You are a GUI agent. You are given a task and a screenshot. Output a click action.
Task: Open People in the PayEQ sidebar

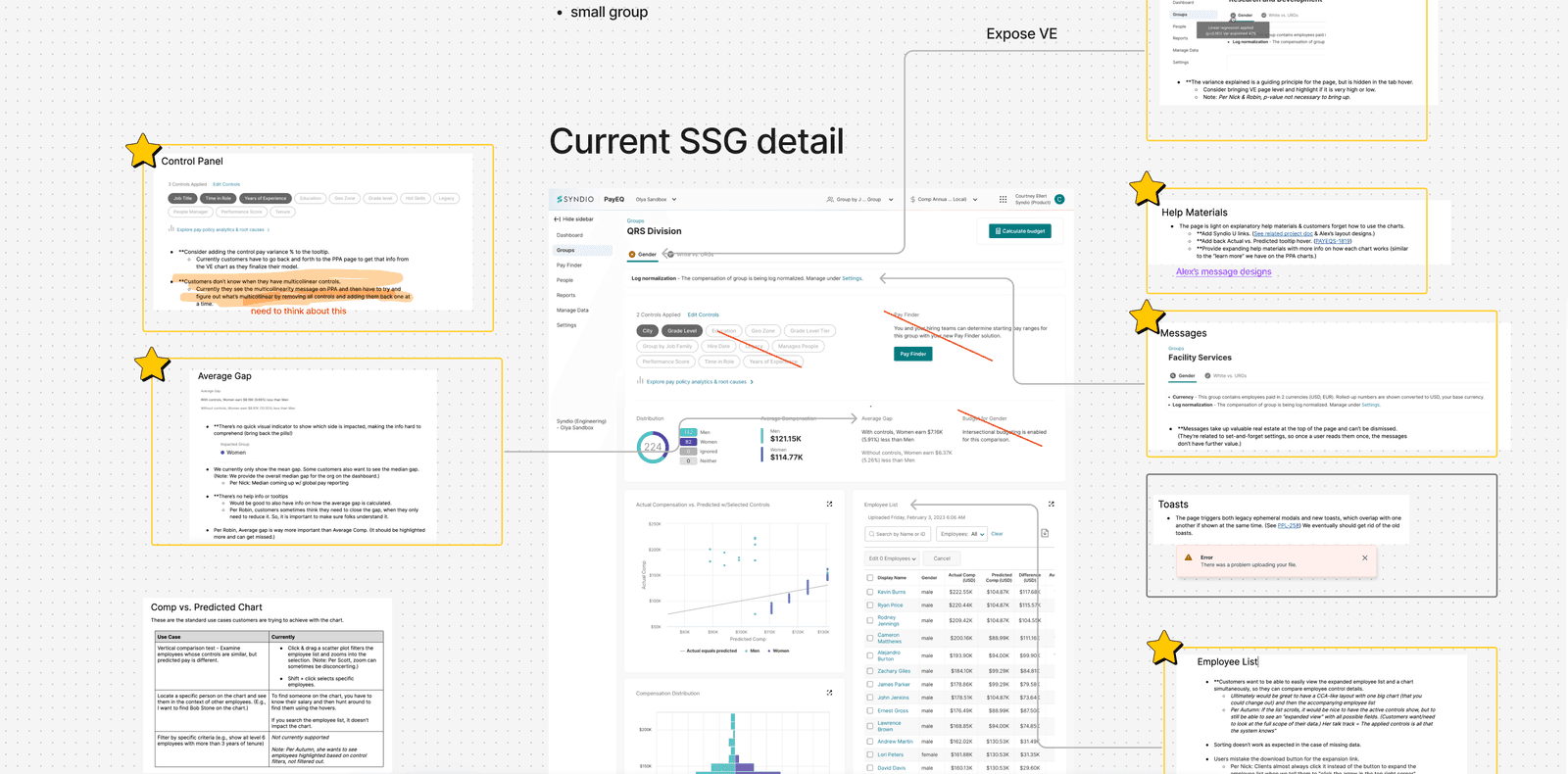coord(564,280)
